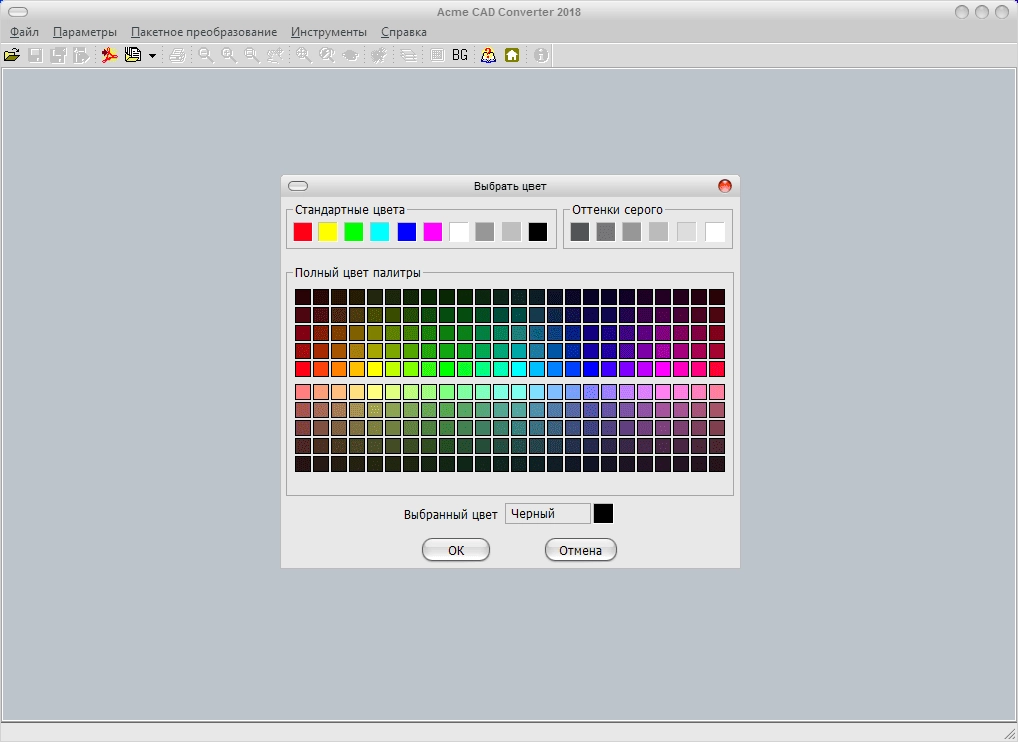Pick the white swatch in Оттенки серого
This screenshot has width=1018, height=742.
click(715, 232)
